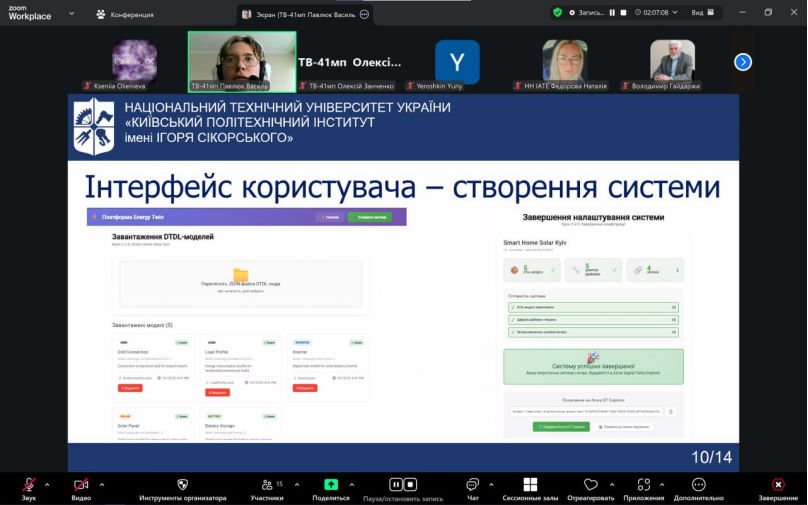Click the green encryption shield icon at top
This screenshot has height=505, width=808.
pyautogui.click(x=557, y=13)
